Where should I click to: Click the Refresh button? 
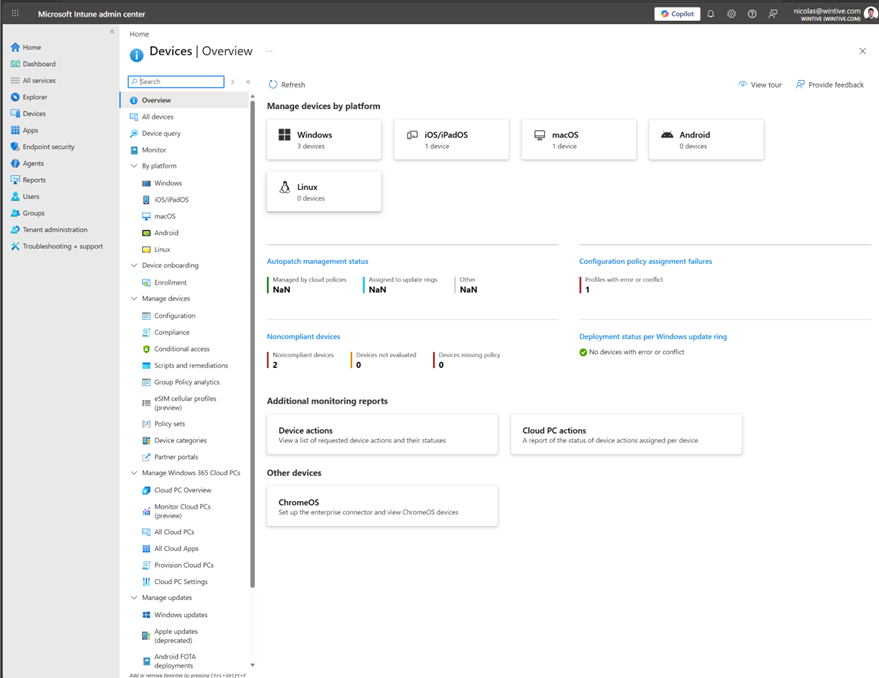point(288,84)
